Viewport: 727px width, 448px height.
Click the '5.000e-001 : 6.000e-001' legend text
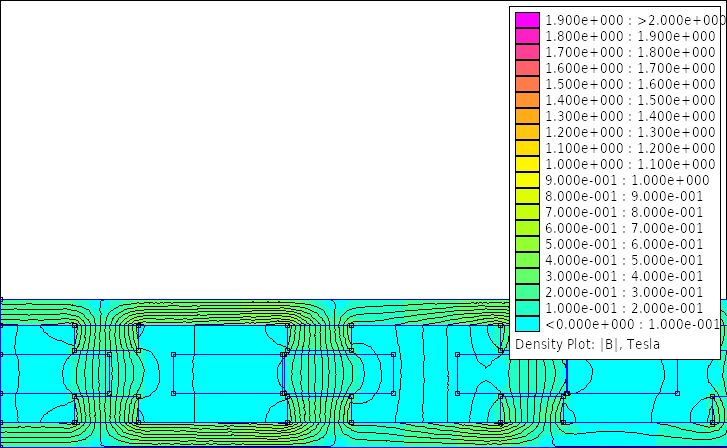click(624, 244)
